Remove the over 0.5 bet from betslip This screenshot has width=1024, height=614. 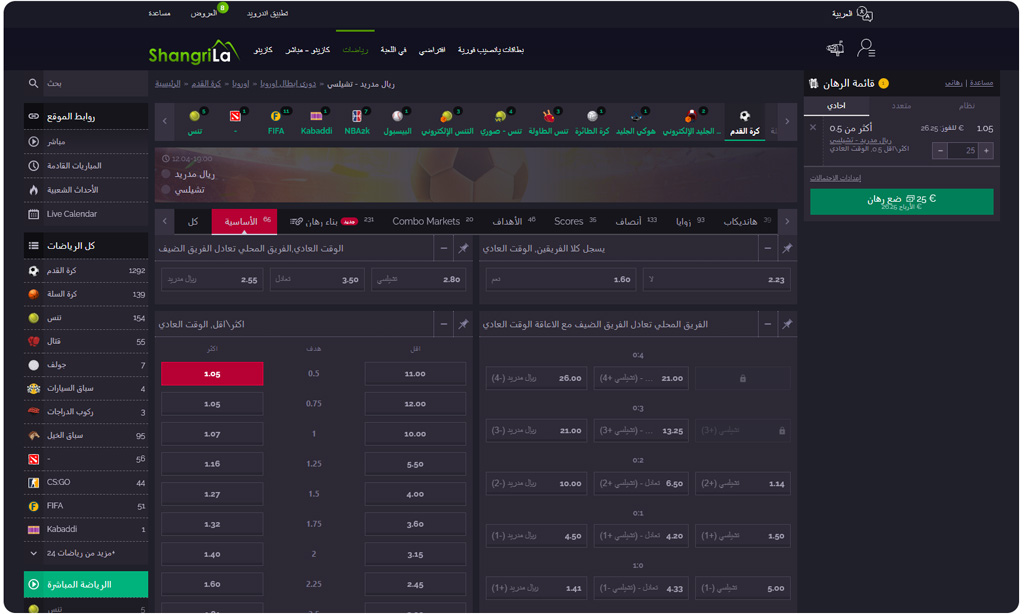pos(813,128)
